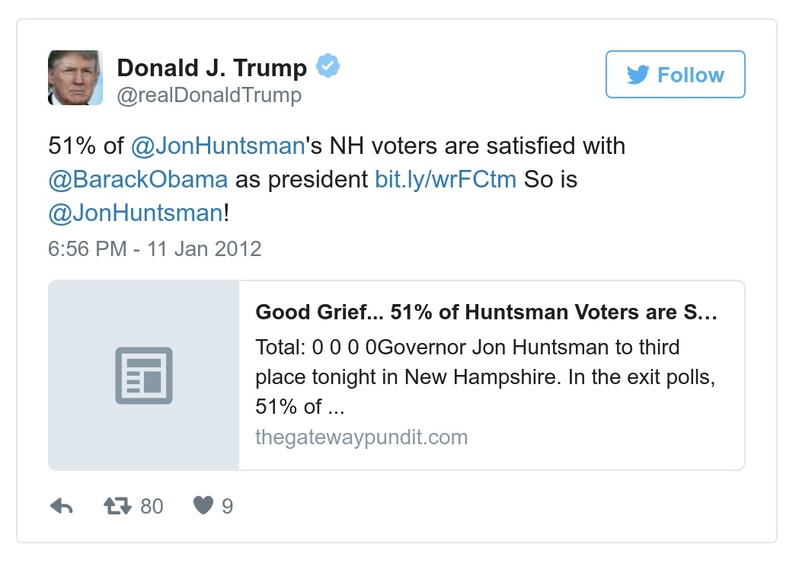
Task: Click the Follow button text
Action: (x=690, y=75)
